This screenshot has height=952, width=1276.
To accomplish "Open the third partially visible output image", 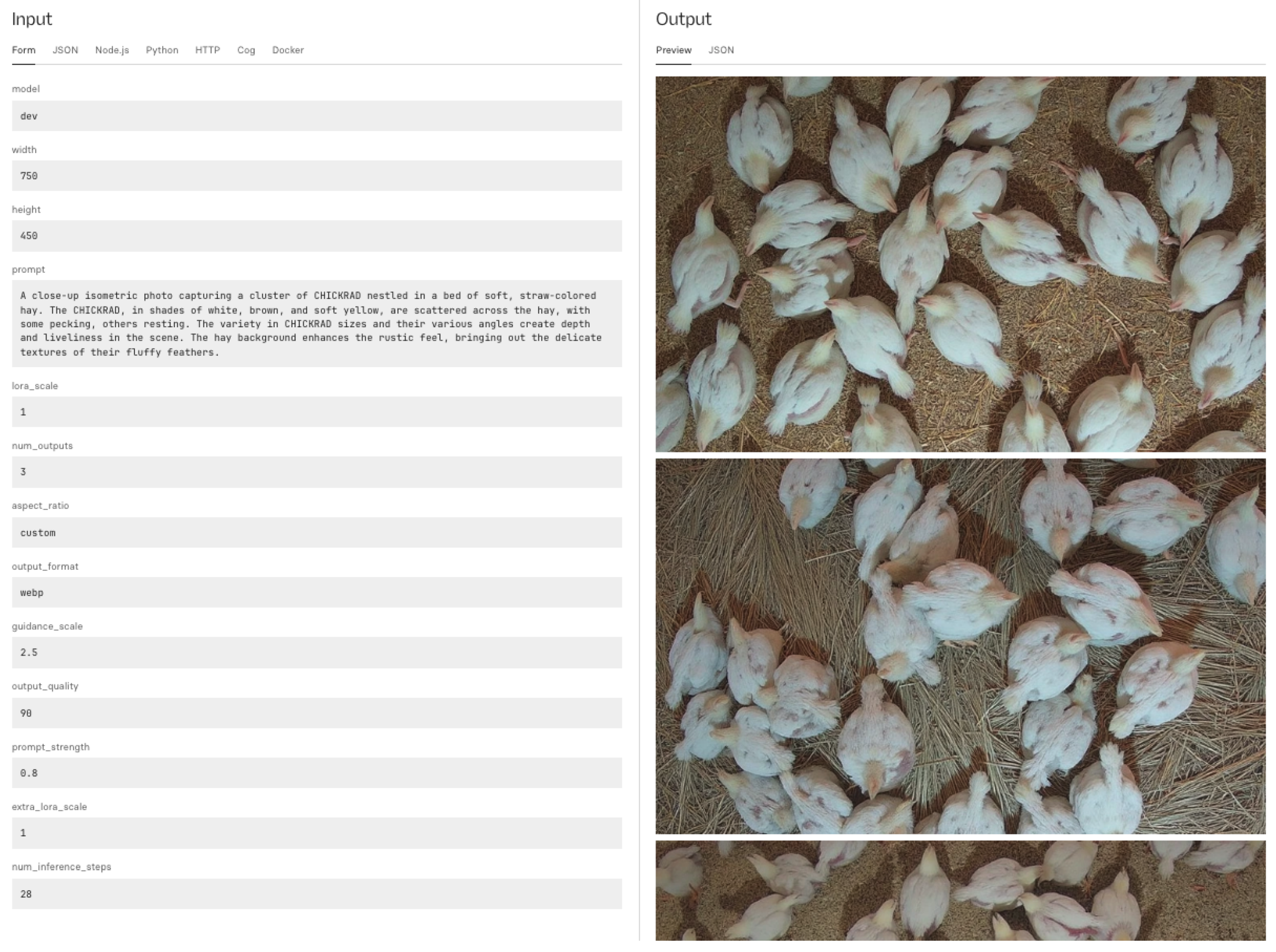I will [x=960, y=890].
